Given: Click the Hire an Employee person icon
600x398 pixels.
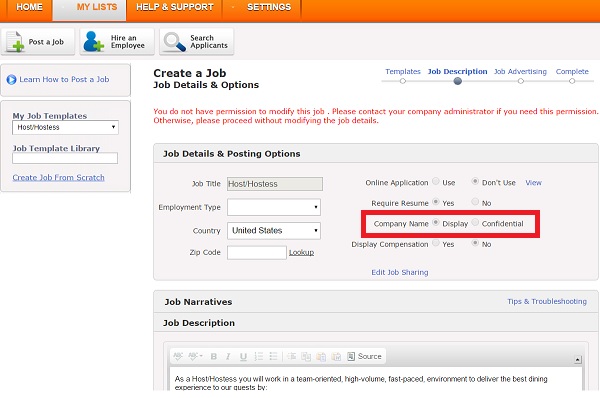Looking at the screenshot, I should 94,41.
